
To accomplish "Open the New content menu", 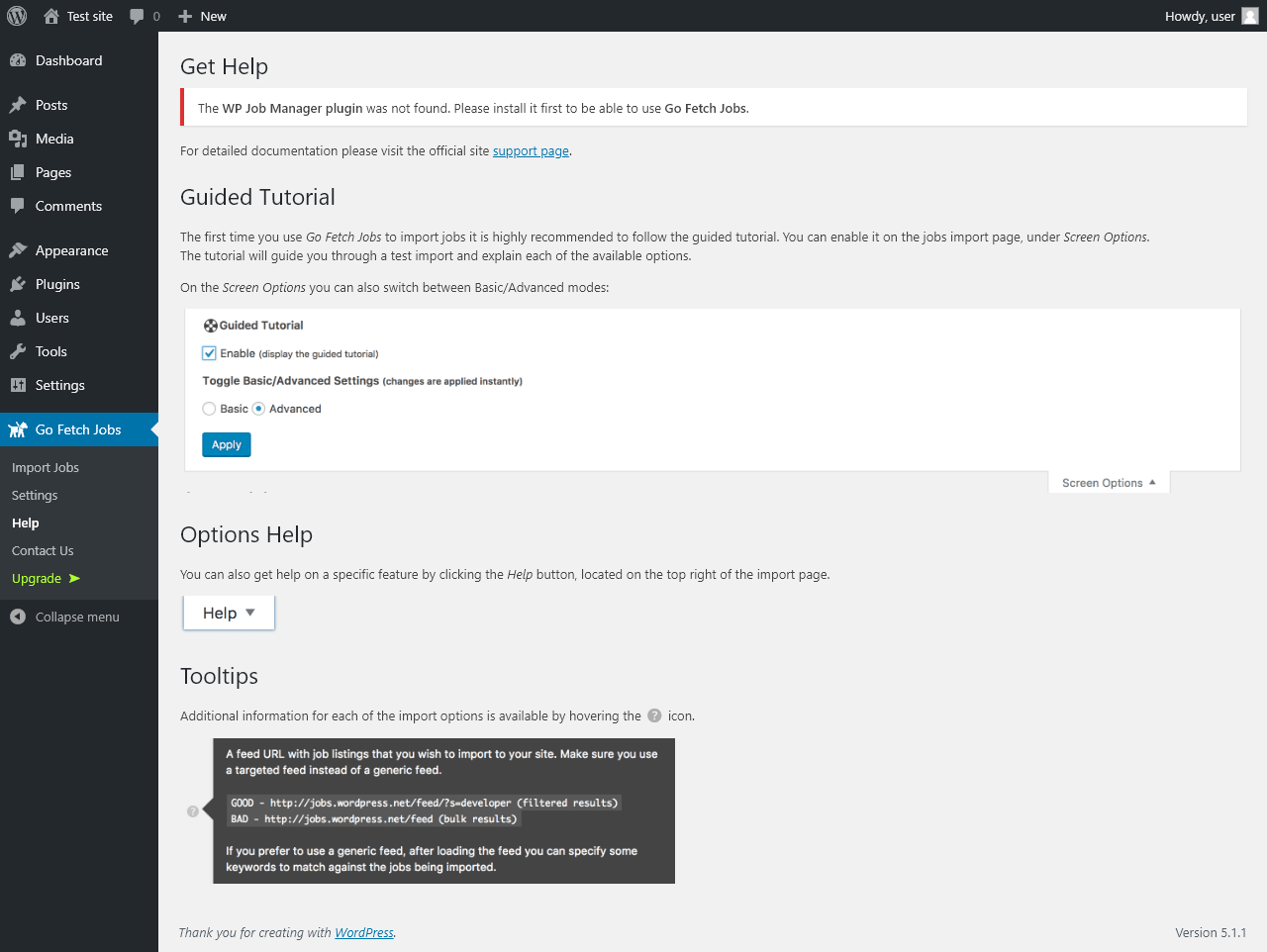I will click(x=202, y=16).
